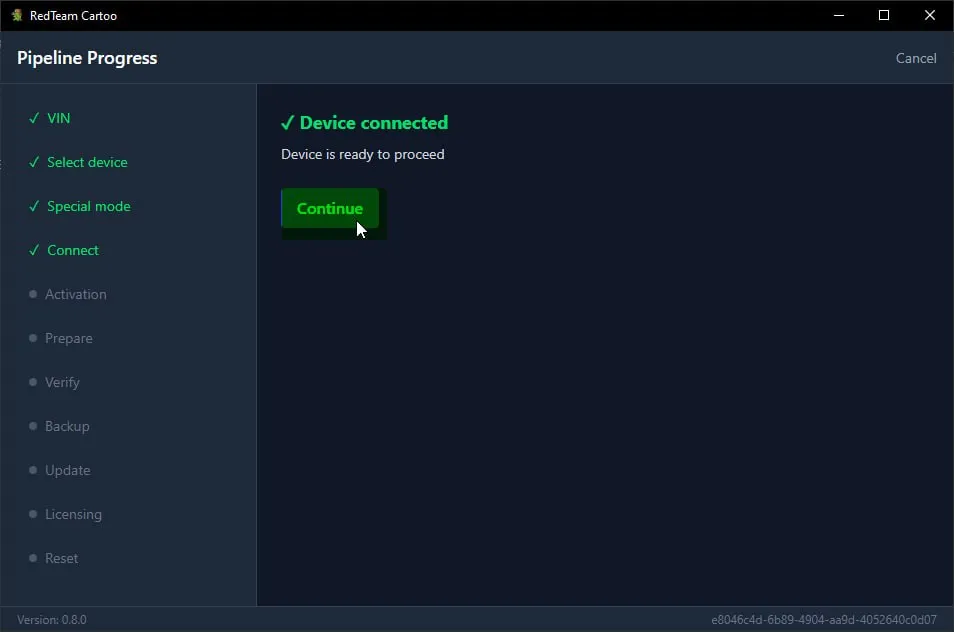Screen dimensions: 954x632
Task: Click the checkmark beside Special mode
Action: coord(34,206)
